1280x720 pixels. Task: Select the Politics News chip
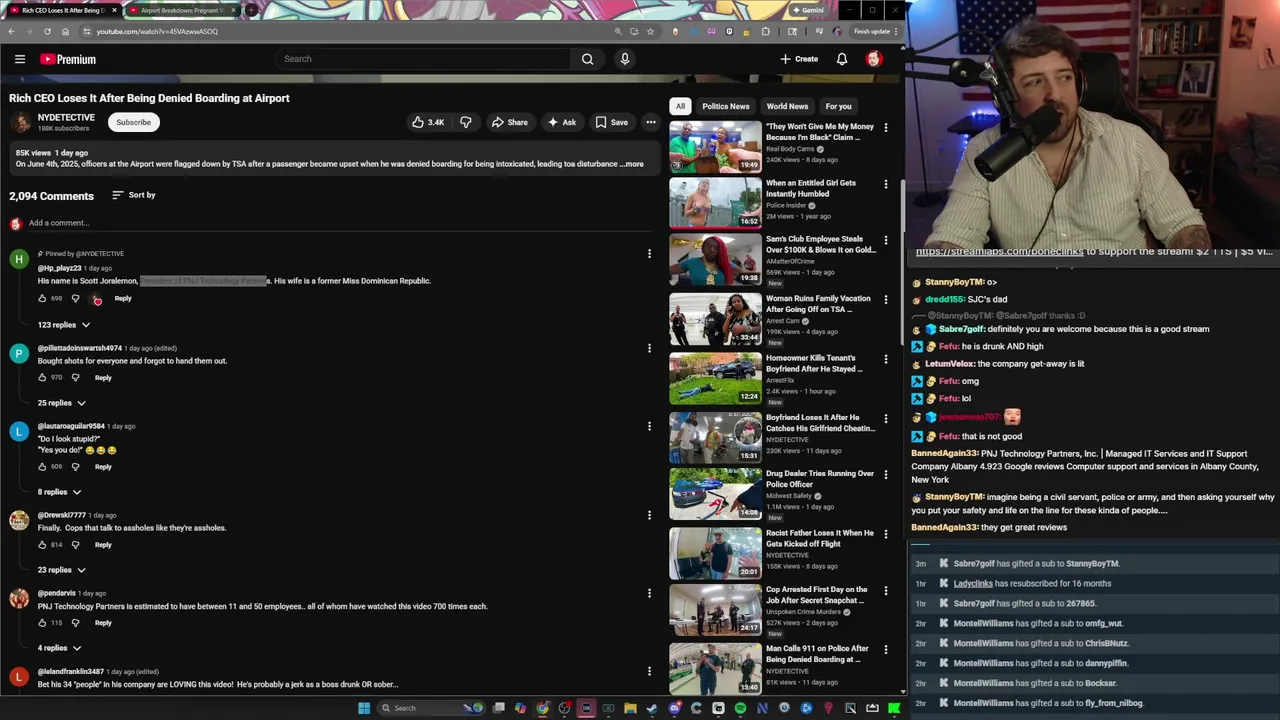725,106
